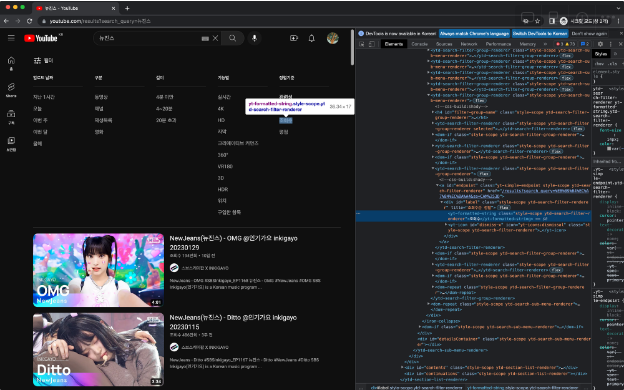Open Library icon in mini sidebar
The height and width of the screenshot is (390, 624).
11,144
